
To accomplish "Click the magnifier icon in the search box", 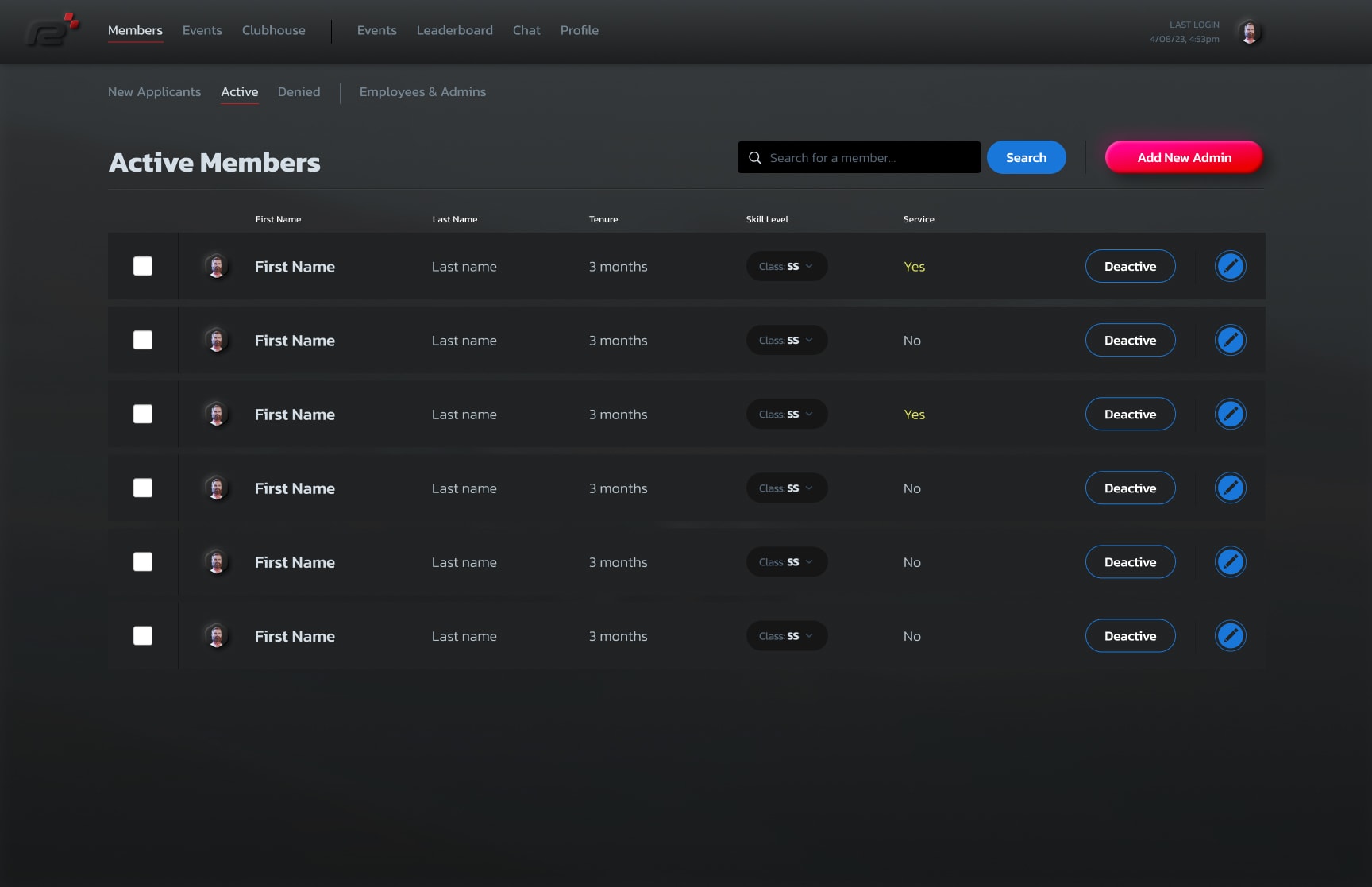I will click(755, 158).
